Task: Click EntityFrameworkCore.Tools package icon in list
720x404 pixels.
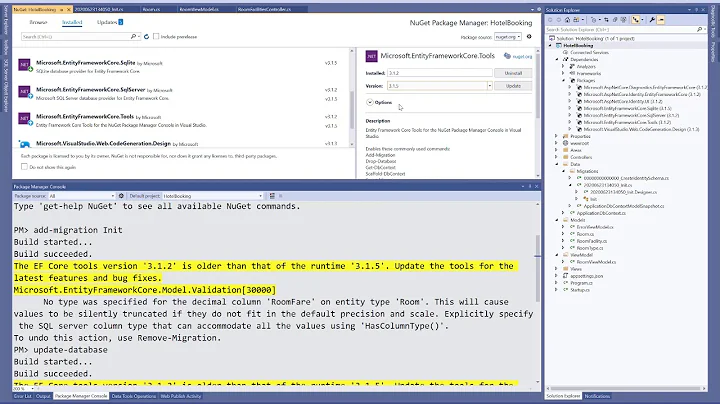Action: (x=24, y=118)
